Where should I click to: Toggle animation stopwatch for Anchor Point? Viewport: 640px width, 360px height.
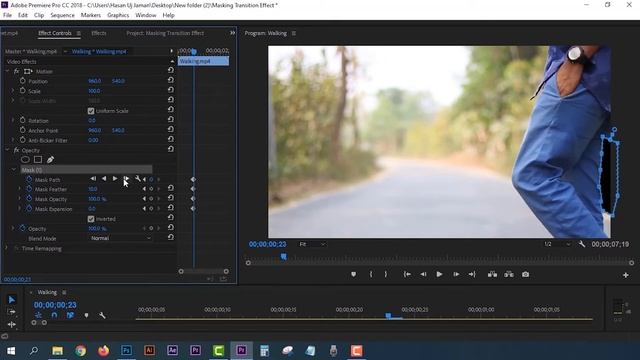click(x=22, y=130)
